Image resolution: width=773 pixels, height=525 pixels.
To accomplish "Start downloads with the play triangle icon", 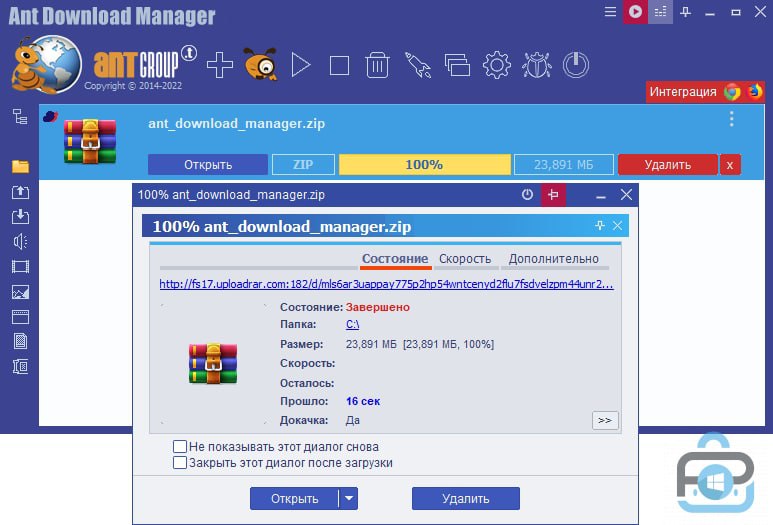I will tap(301, 65).
